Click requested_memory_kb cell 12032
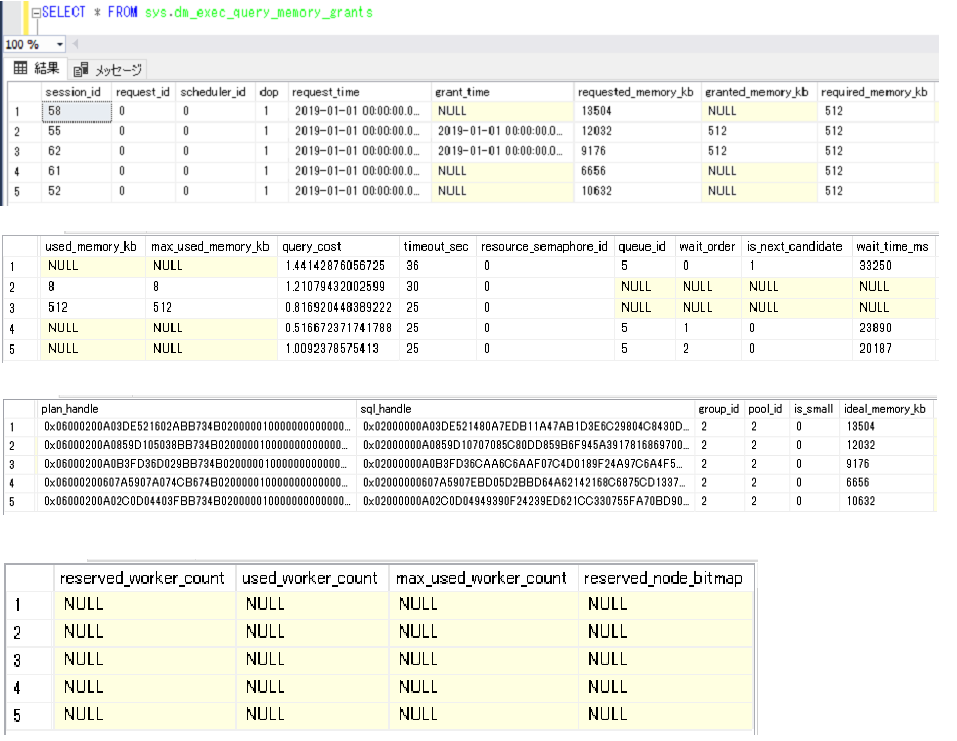957x741 pixels. (637, 131)
